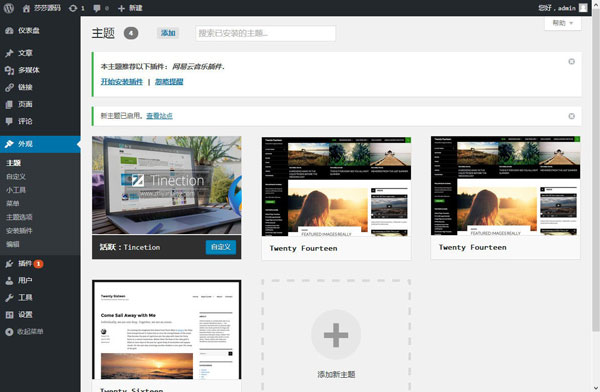Click the begin installing plugins link

pos(122,82)
